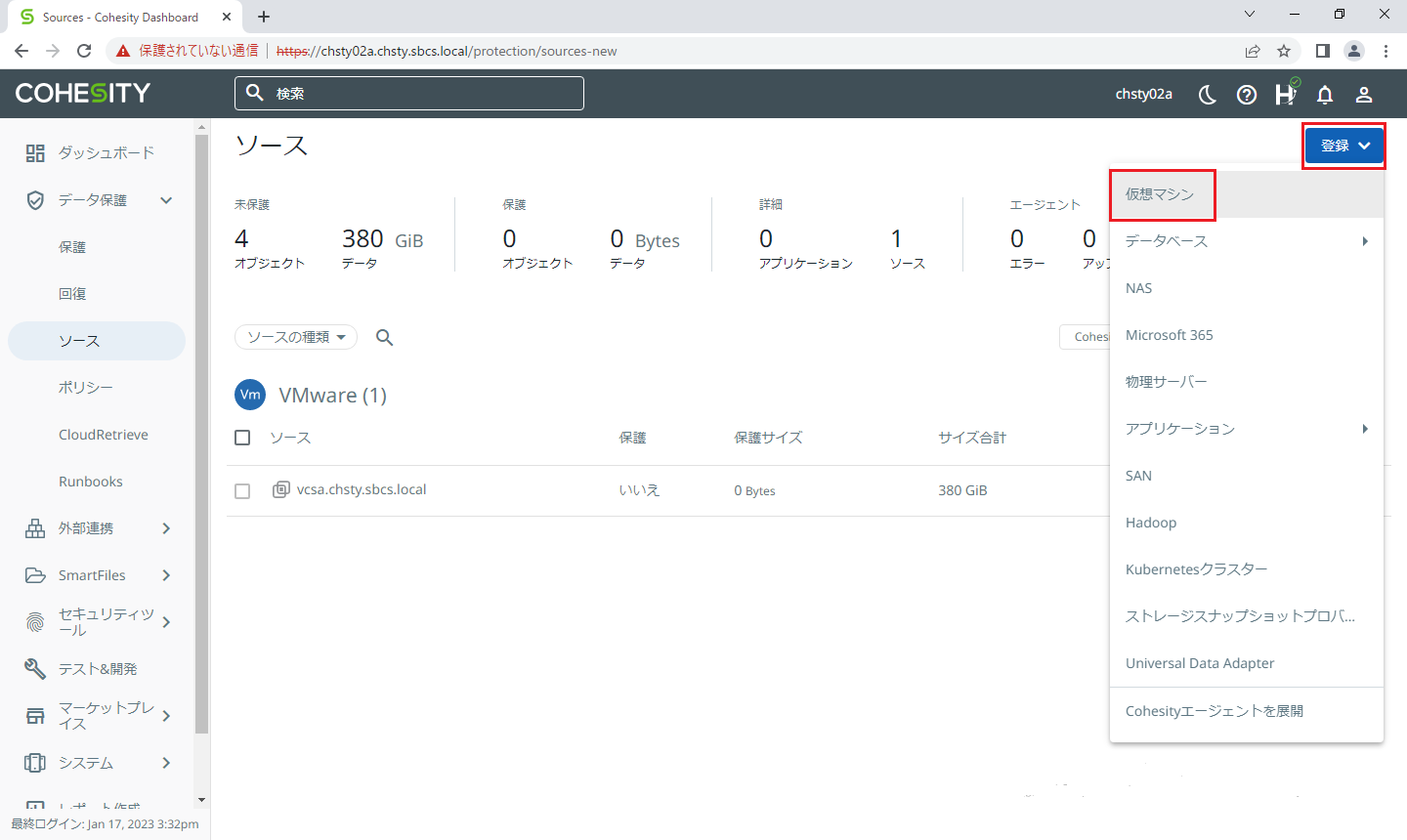Viewport: 1407px width, 840px height.
Task: Select Universal Data Adapter menu entry
Action: pyautogui.click(x=1247, y=663)
